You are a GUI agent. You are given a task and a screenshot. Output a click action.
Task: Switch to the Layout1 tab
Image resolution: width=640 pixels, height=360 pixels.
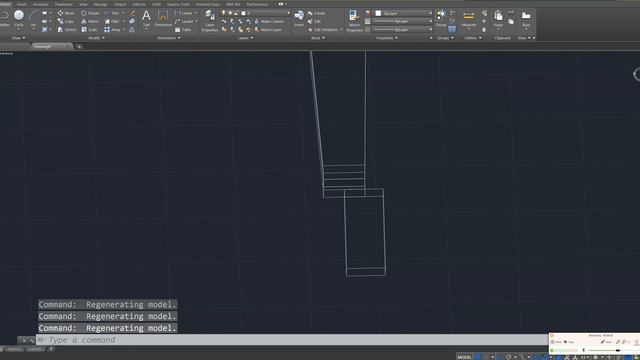[x=14, y=349]
